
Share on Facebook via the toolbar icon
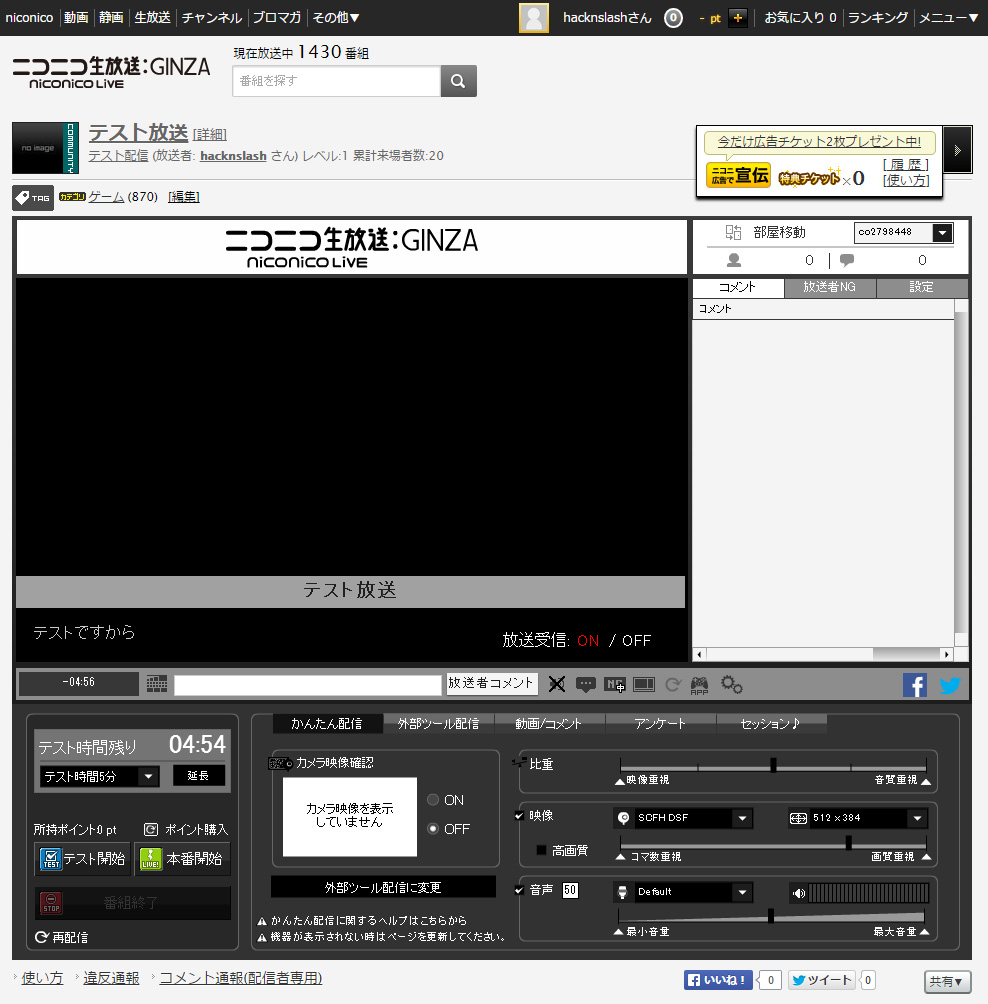point(914,685)
